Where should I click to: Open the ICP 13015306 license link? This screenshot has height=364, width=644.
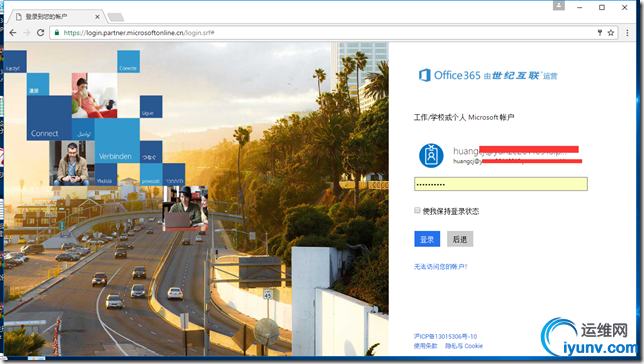tap(445, 336)
